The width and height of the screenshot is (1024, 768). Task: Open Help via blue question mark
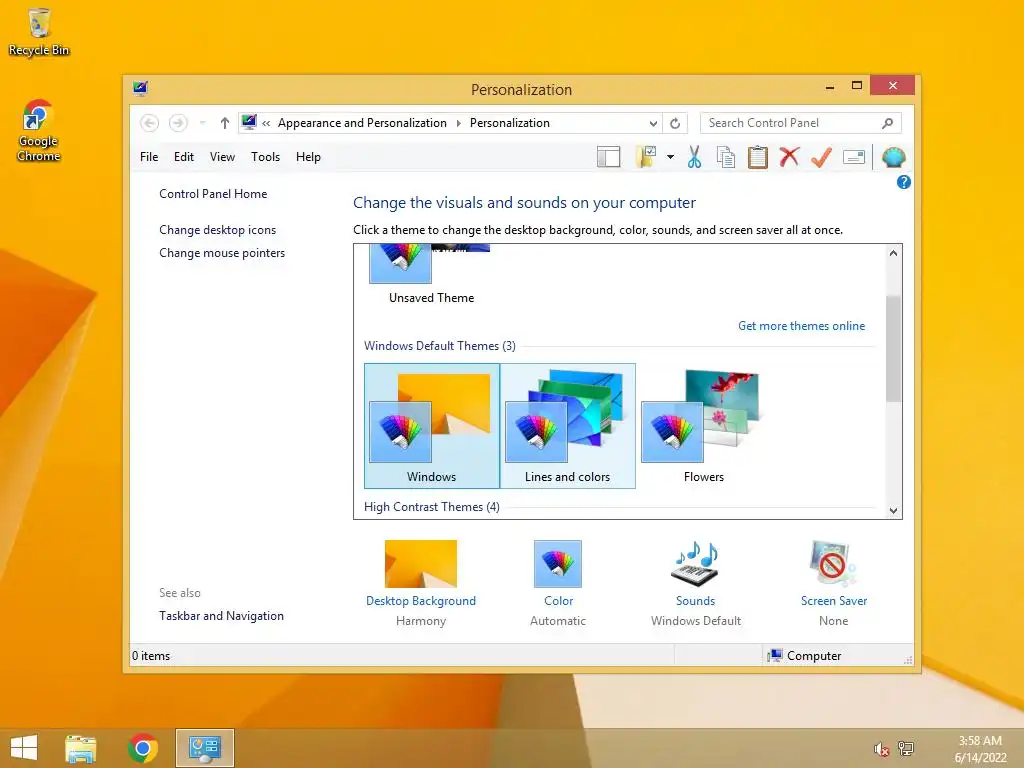point(903,182)
